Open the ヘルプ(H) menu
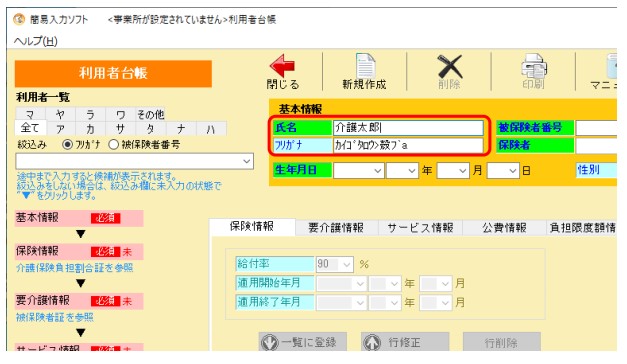This screenshot has width=627, height=364. [x=36, y=41]
